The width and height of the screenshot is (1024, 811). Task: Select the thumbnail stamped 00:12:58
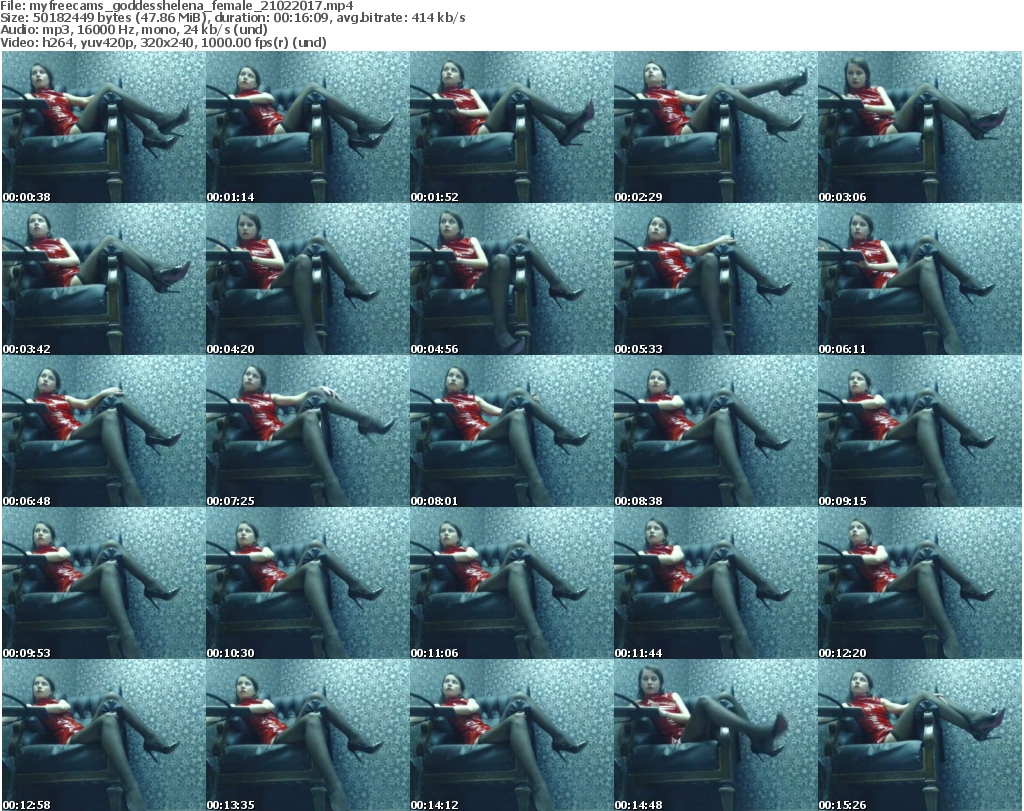tap(104, 735)
